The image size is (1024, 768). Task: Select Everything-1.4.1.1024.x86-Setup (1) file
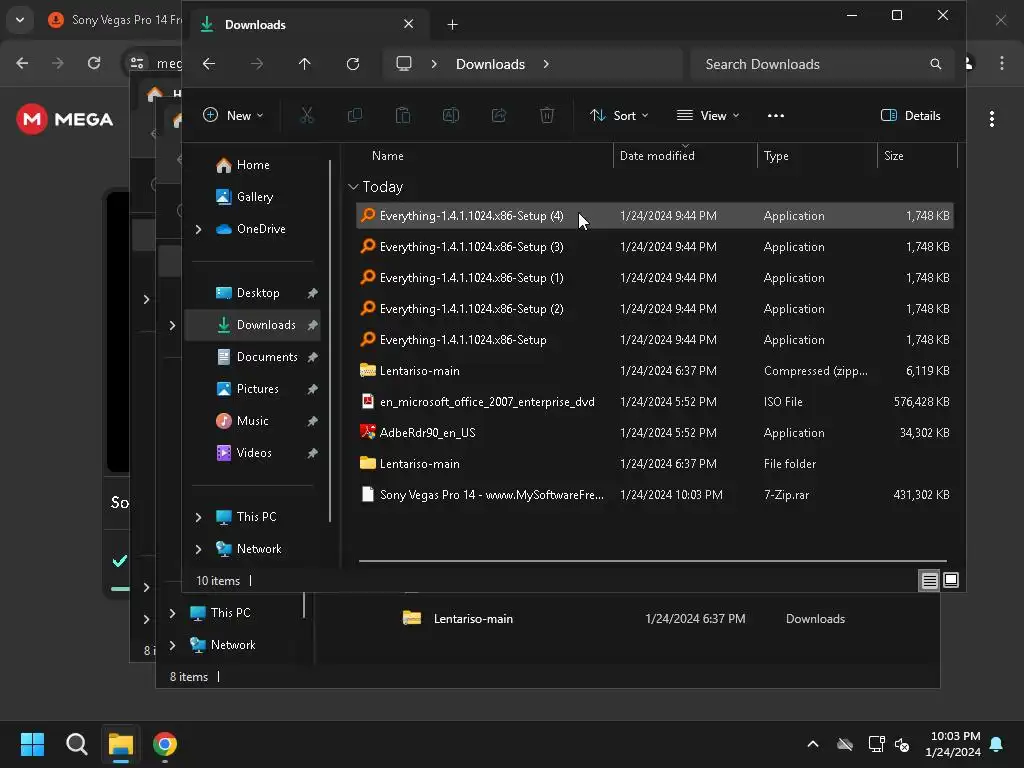pos(654,278)
